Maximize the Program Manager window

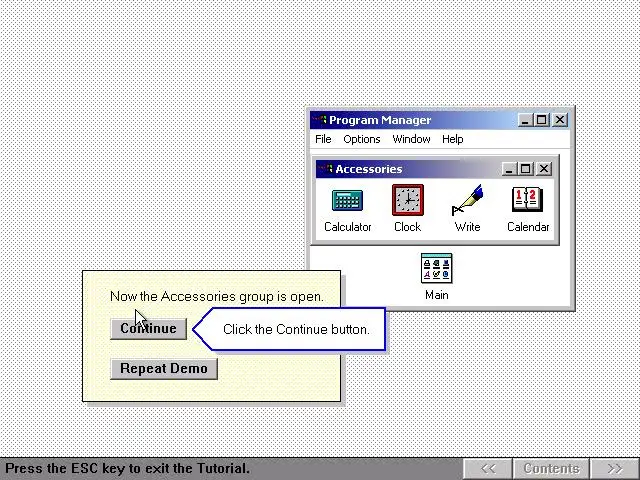541,120
